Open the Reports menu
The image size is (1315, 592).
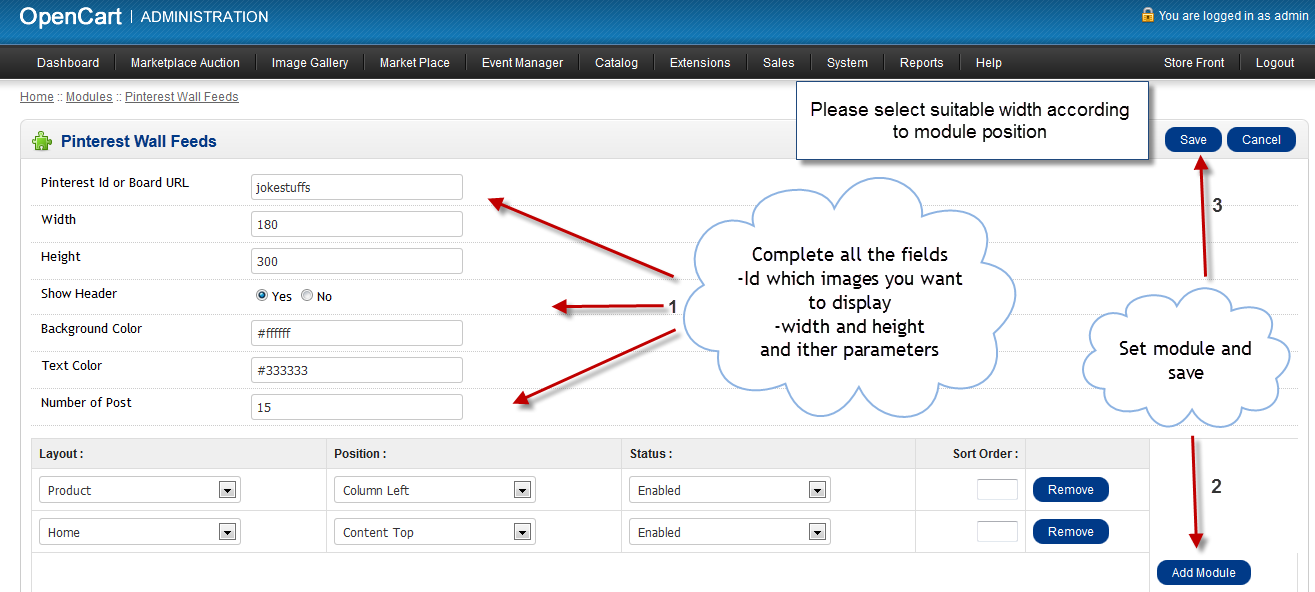[x=921, y=63]
